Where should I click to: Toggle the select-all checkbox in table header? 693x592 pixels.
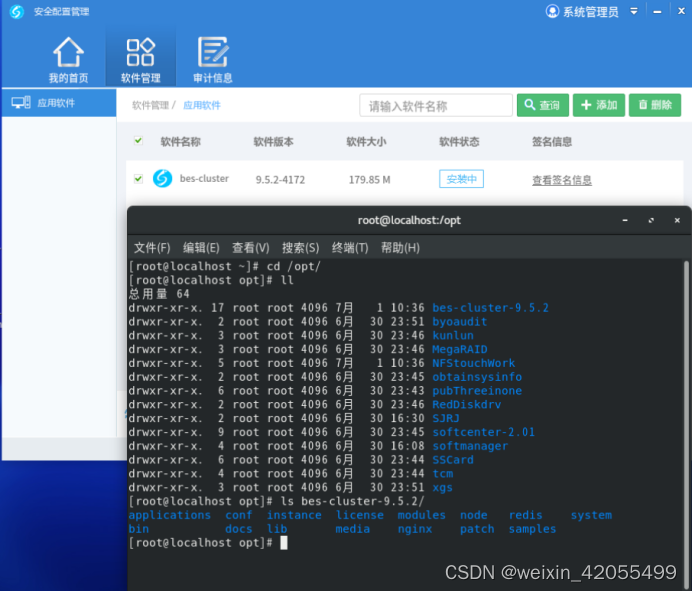tap(138, 141)
